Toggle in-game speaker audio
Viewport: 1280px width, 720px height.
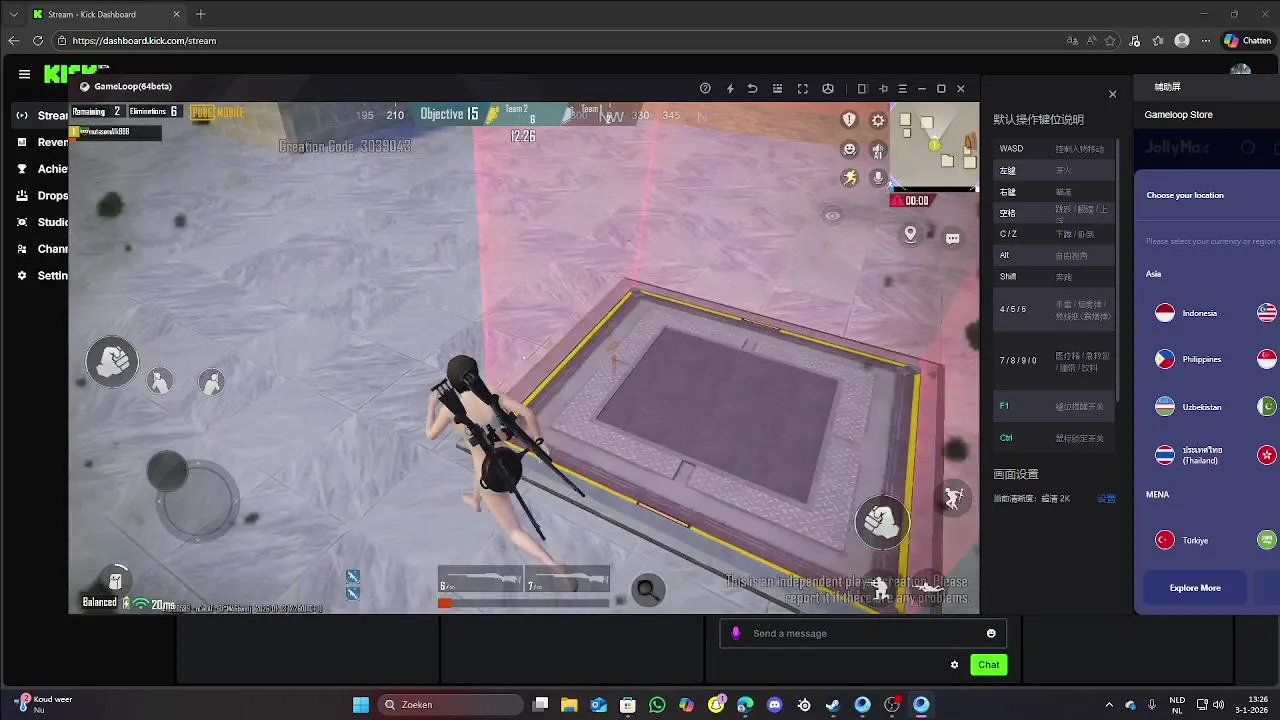tap(877, 150)
